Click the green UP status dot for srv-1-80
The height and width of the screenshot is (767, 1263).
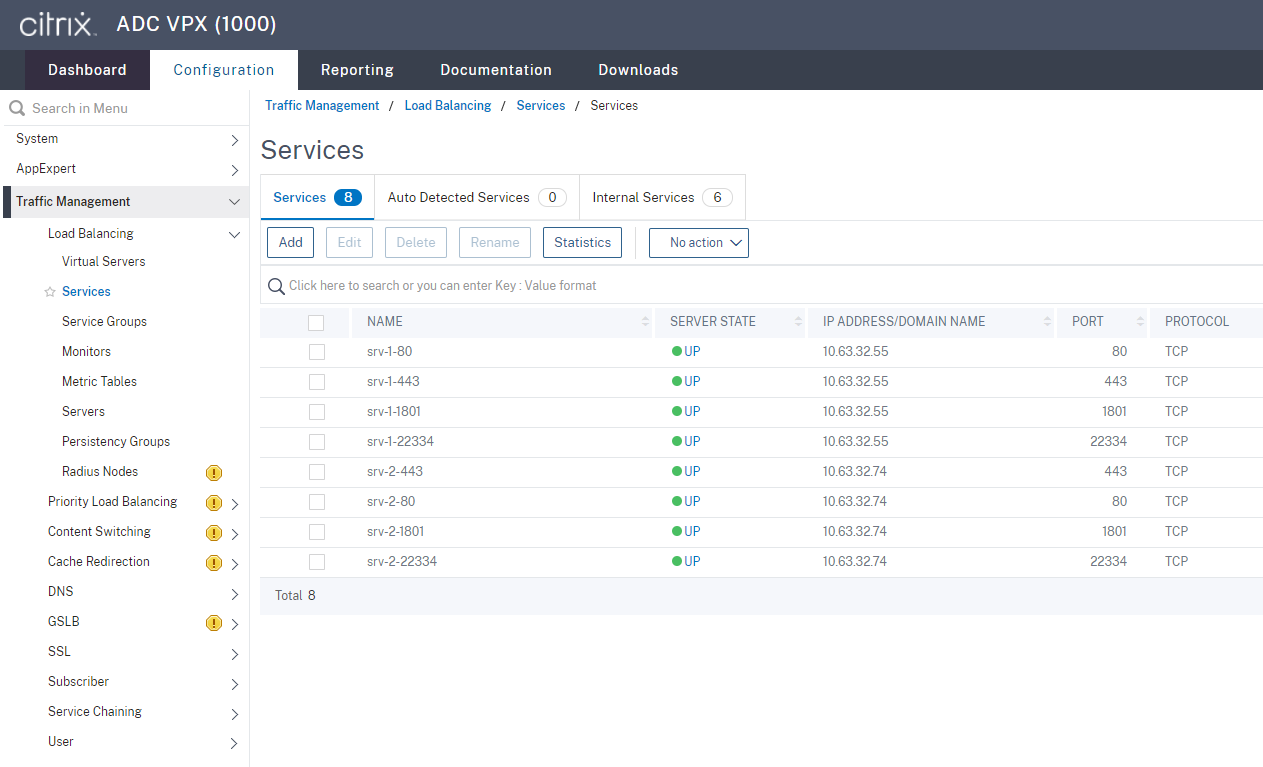coord(676,351)
